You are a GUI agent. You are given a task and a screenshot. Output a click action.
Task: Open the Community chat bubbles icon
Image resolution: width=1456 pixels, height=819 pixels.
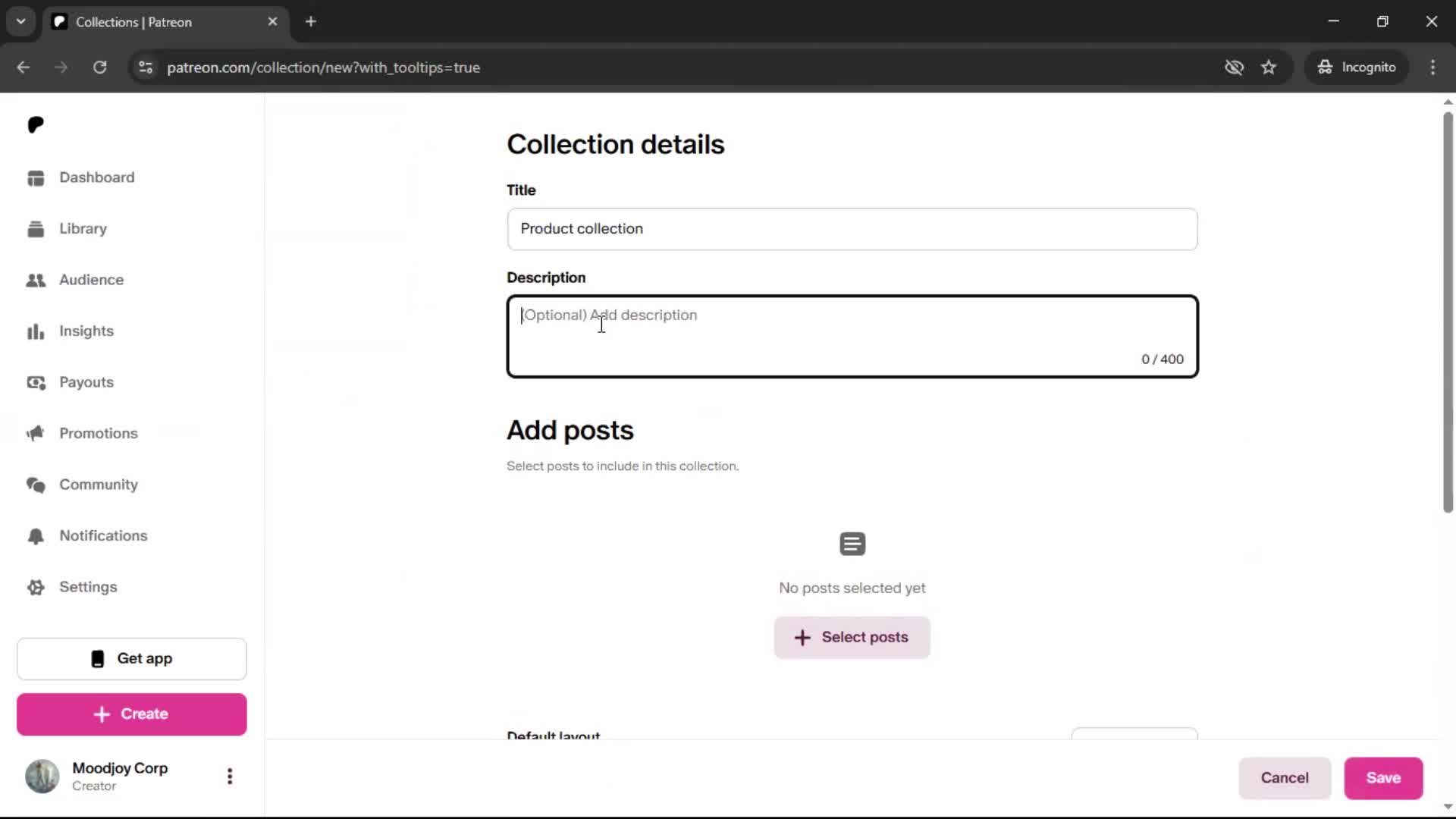pyautogui.click(x=36, y=485)
